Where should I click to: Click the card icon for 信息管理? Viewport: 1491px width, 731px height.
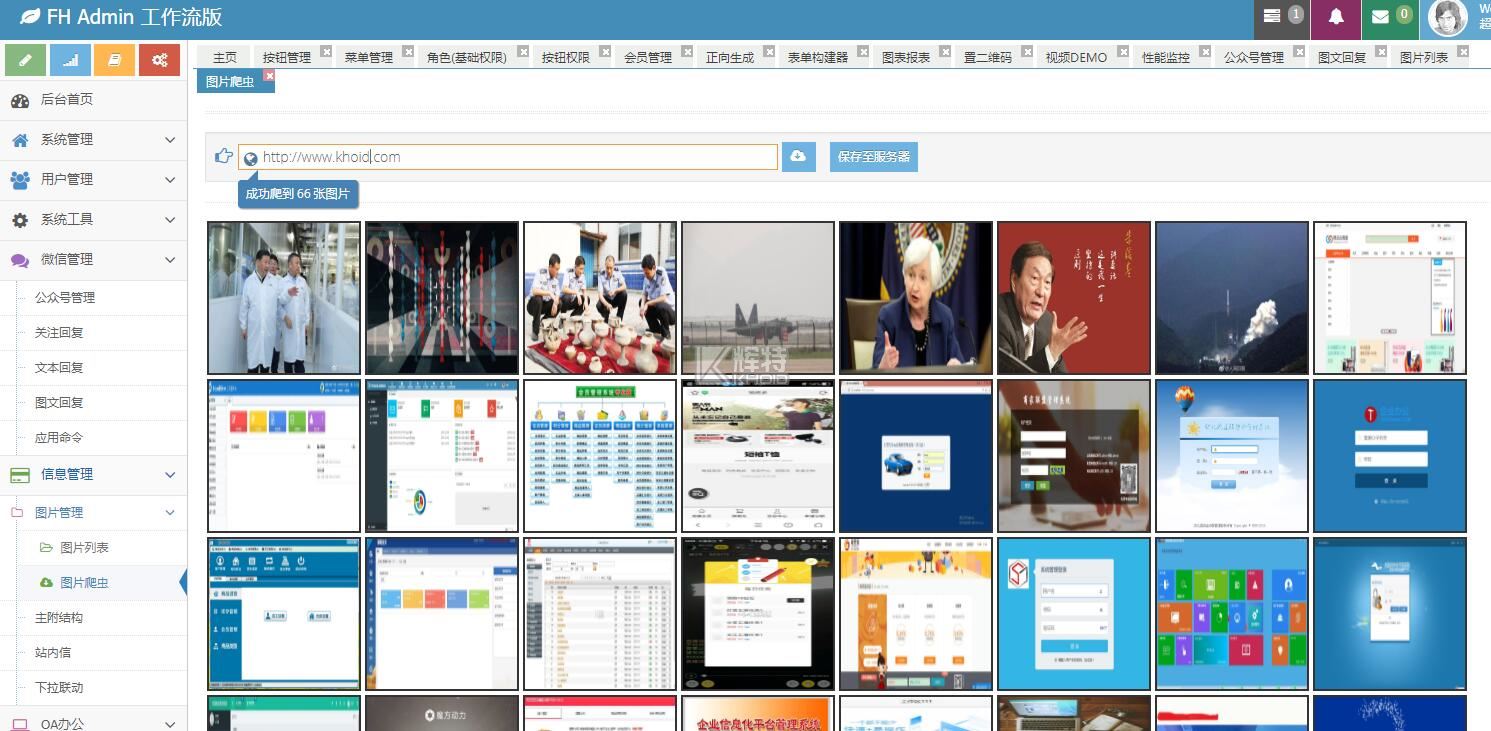[x=20, y=475]
